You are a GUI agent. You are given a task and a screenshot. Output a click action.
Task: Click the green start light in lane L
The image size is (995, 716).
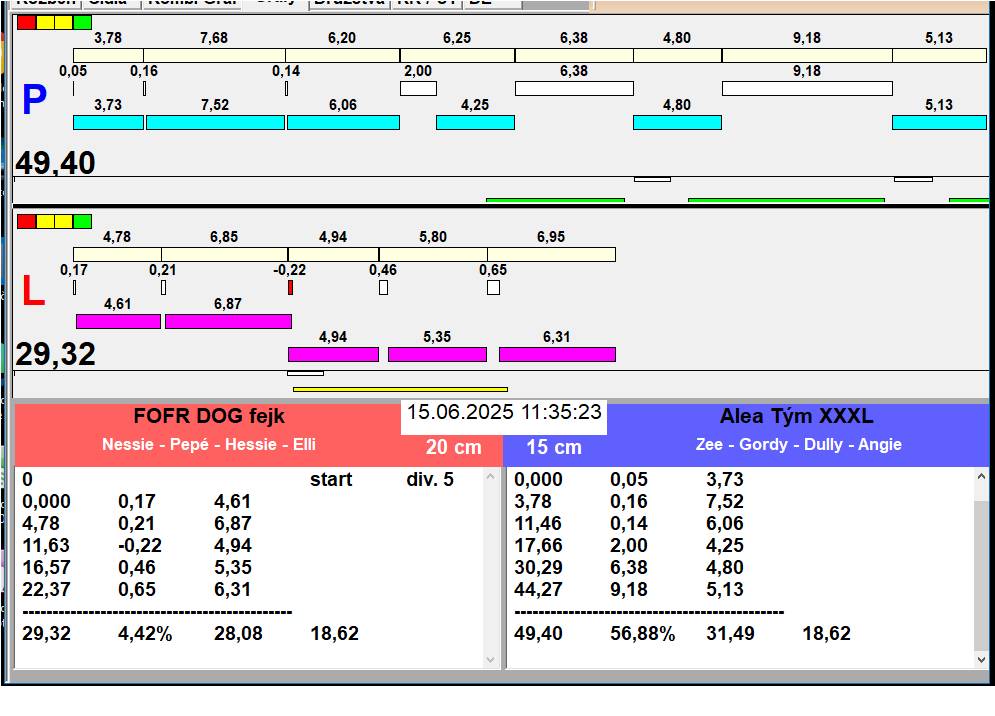pyautogui.click(x=82, y=221)
